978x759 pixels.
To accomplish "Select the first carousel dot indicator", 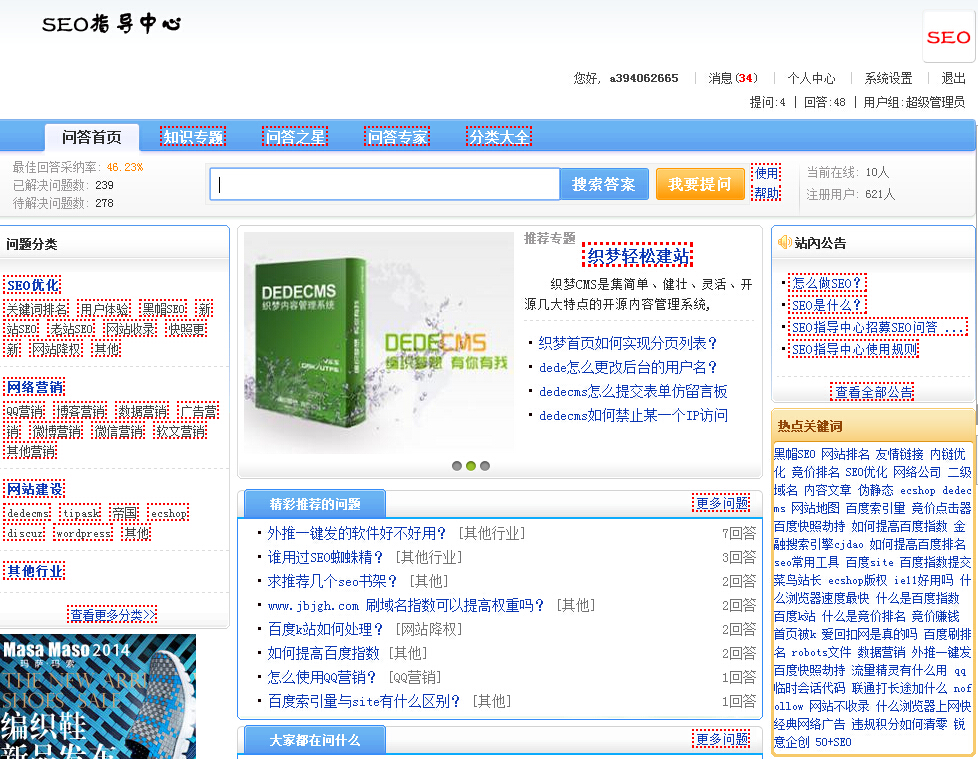I will tap(457, 466).
